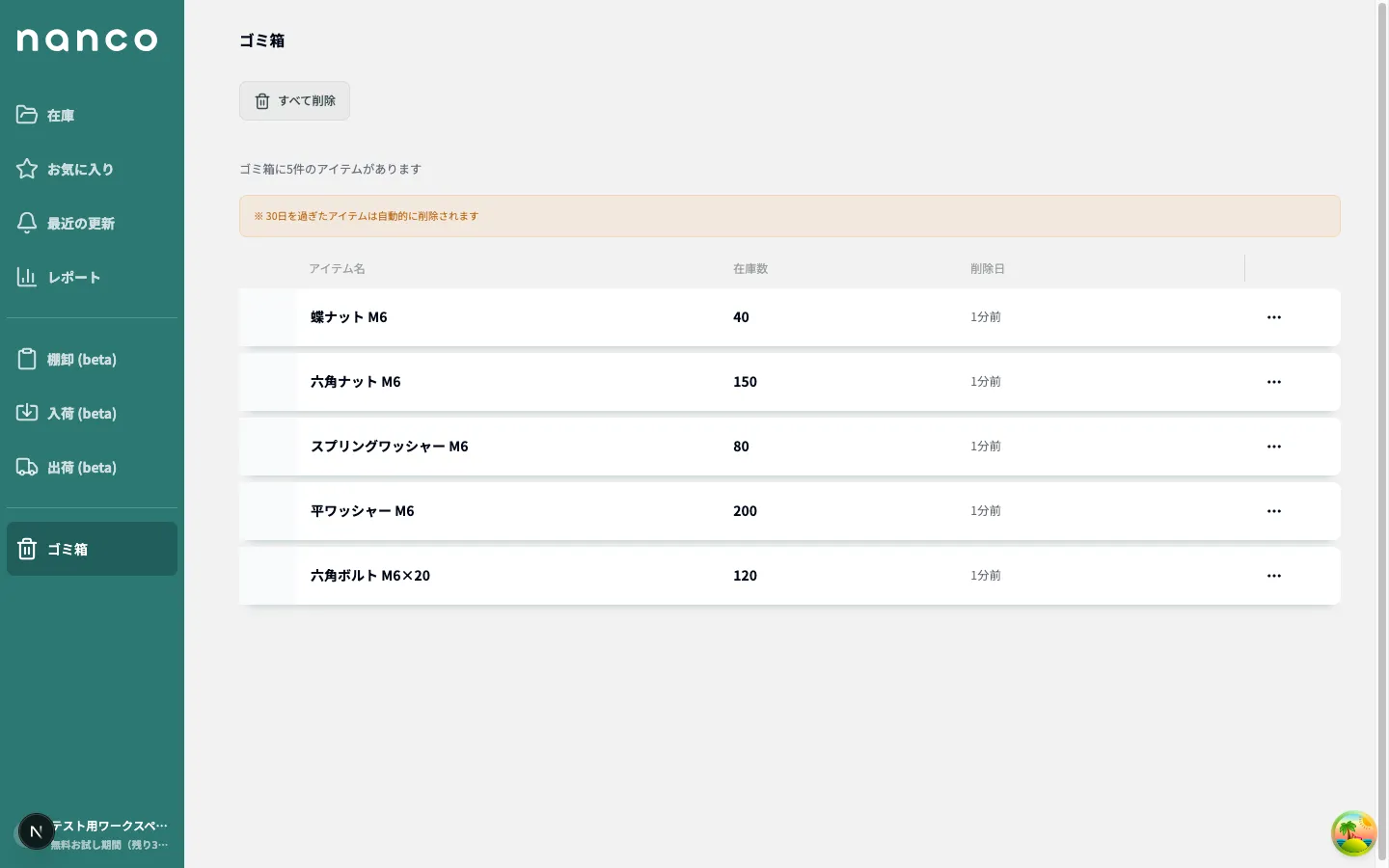
Task: Click stock count 120
Action: (x=745, y=576)
